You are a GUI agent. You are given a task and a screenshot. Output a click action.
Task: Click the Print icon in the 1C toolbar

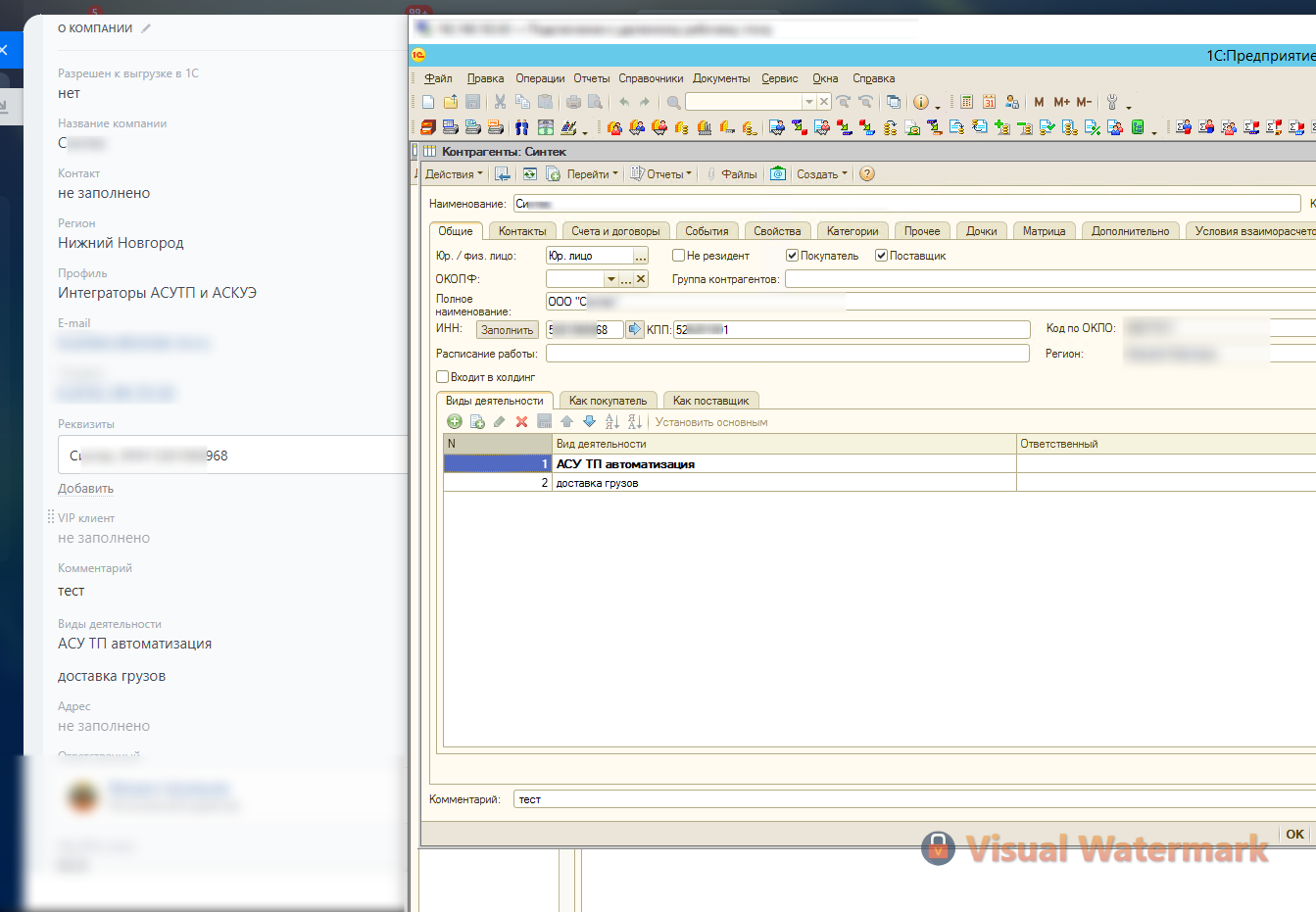[573, 102]
